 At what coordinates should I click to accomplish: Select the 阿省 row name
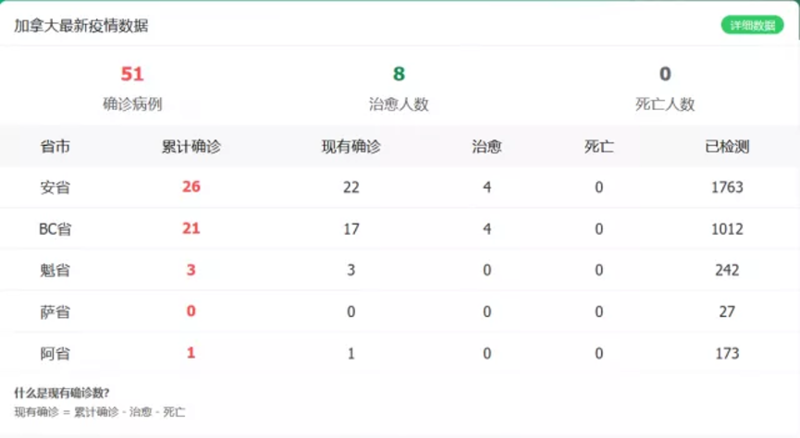(x=55, y=353)
